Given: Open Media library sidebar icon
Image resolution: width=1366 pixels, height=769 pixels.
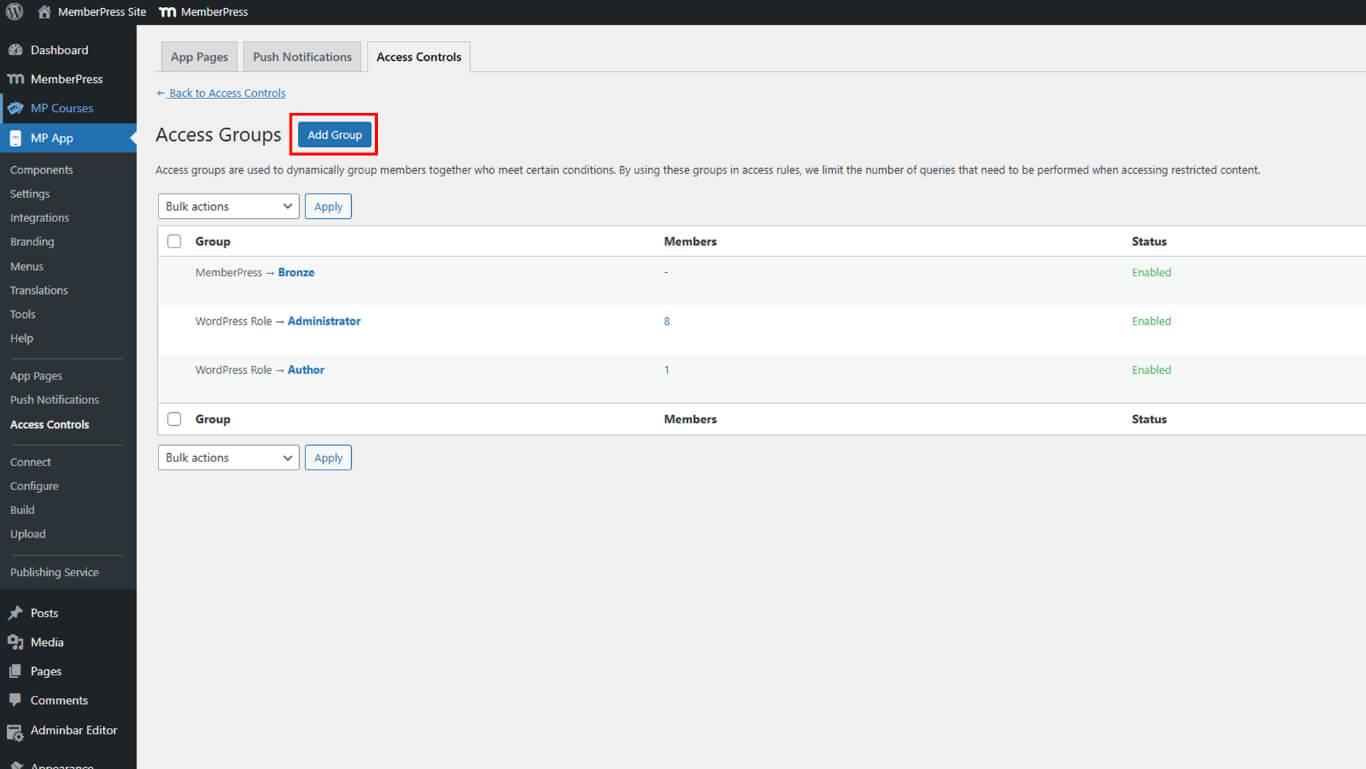Looking at the screenshot, I should pos(15,642).
